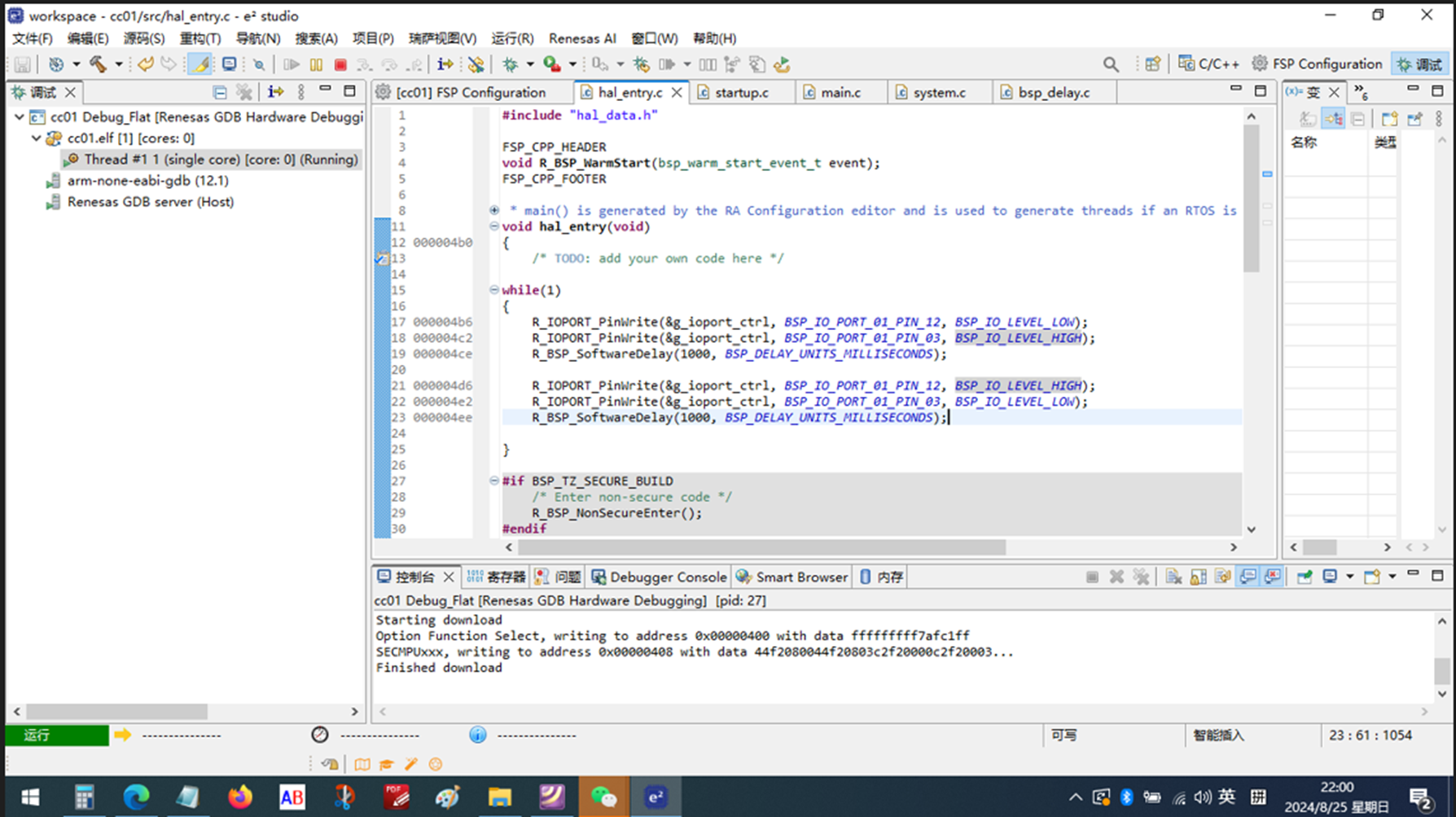Click the debug view horizontal scrollbar thumb
Image resolution: width=1456 pixels, height=817 pixels.
tap(116, 711)
